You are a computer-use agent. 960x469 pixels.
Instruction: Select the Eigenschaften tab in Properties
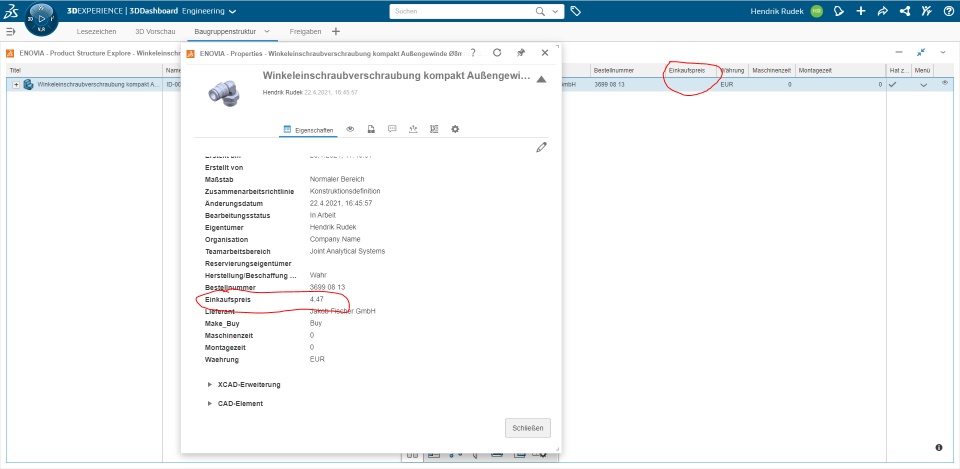[x=309, y=130]
